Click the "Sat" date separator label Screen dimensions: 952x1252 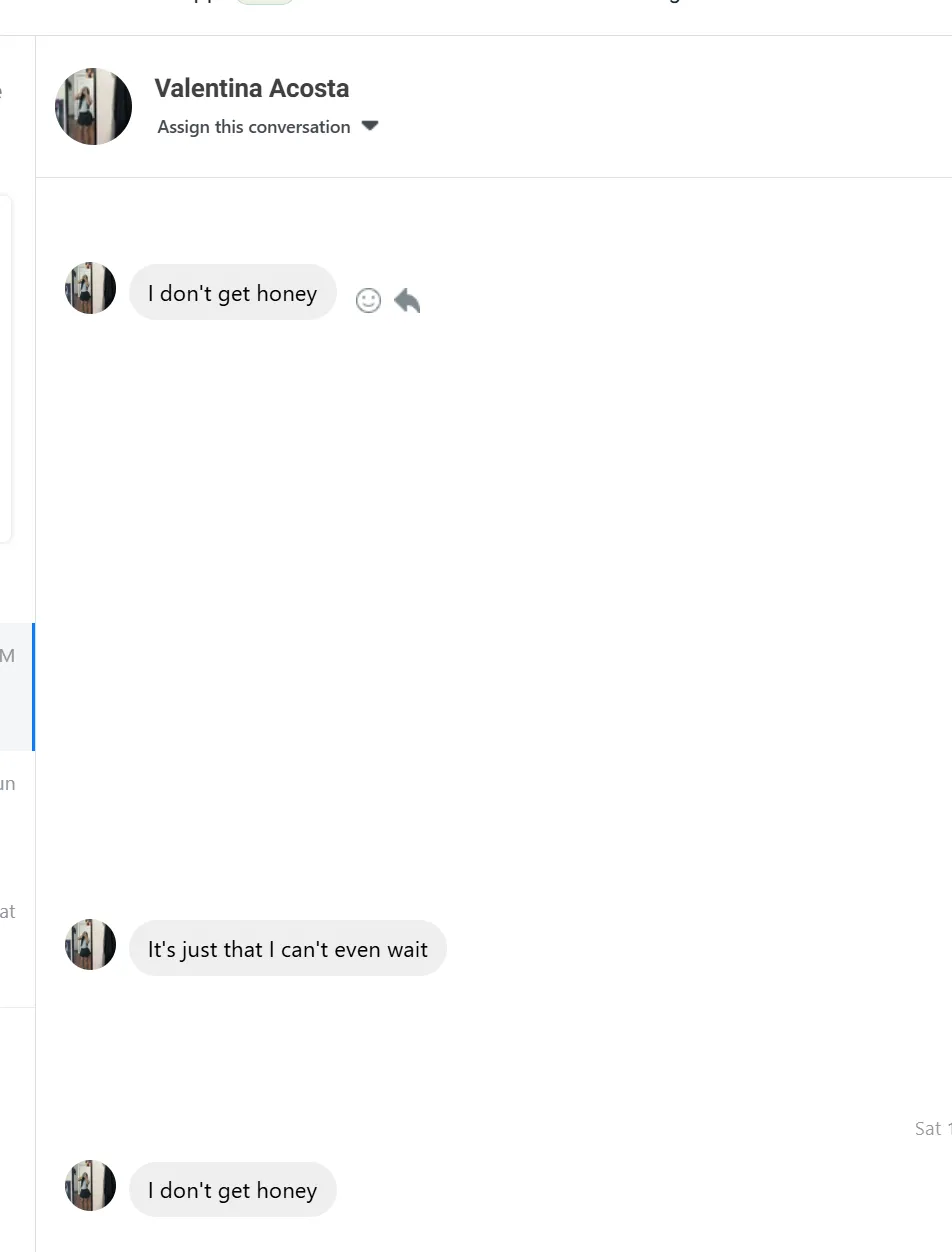click(930, 1128)
